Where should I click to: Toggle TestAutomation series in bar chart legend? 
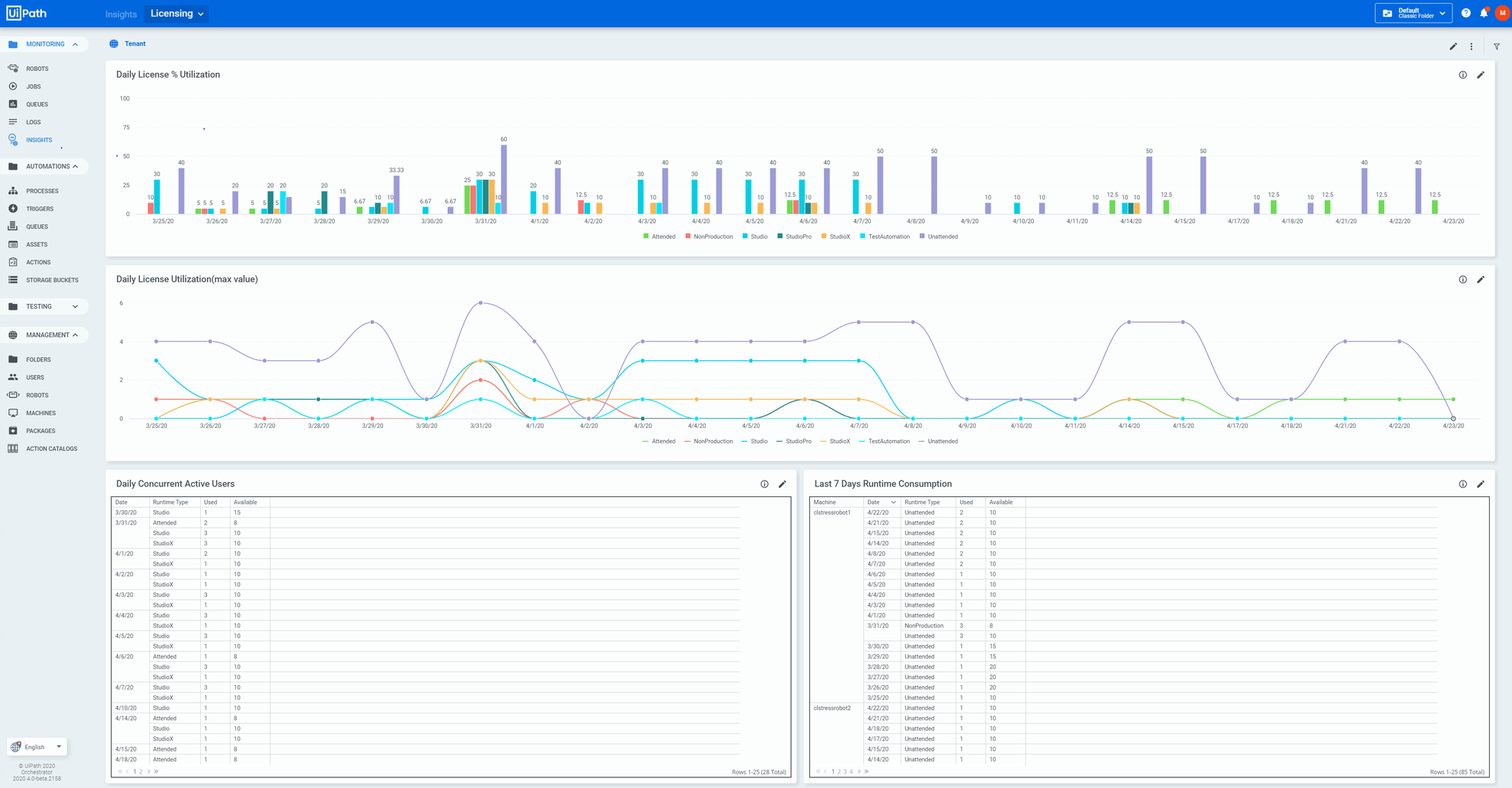coord(885,237)
